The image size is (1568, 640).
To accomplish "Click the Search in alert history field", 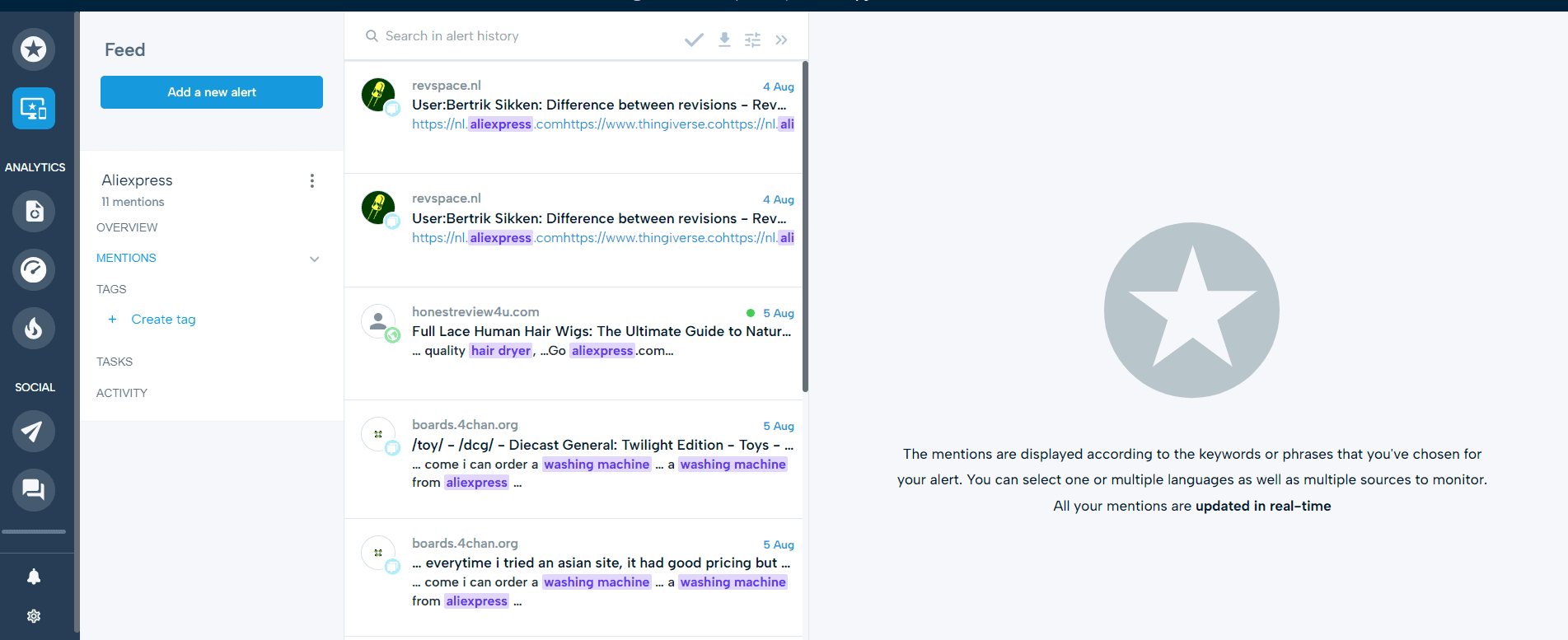I will [x=519, y=36].
